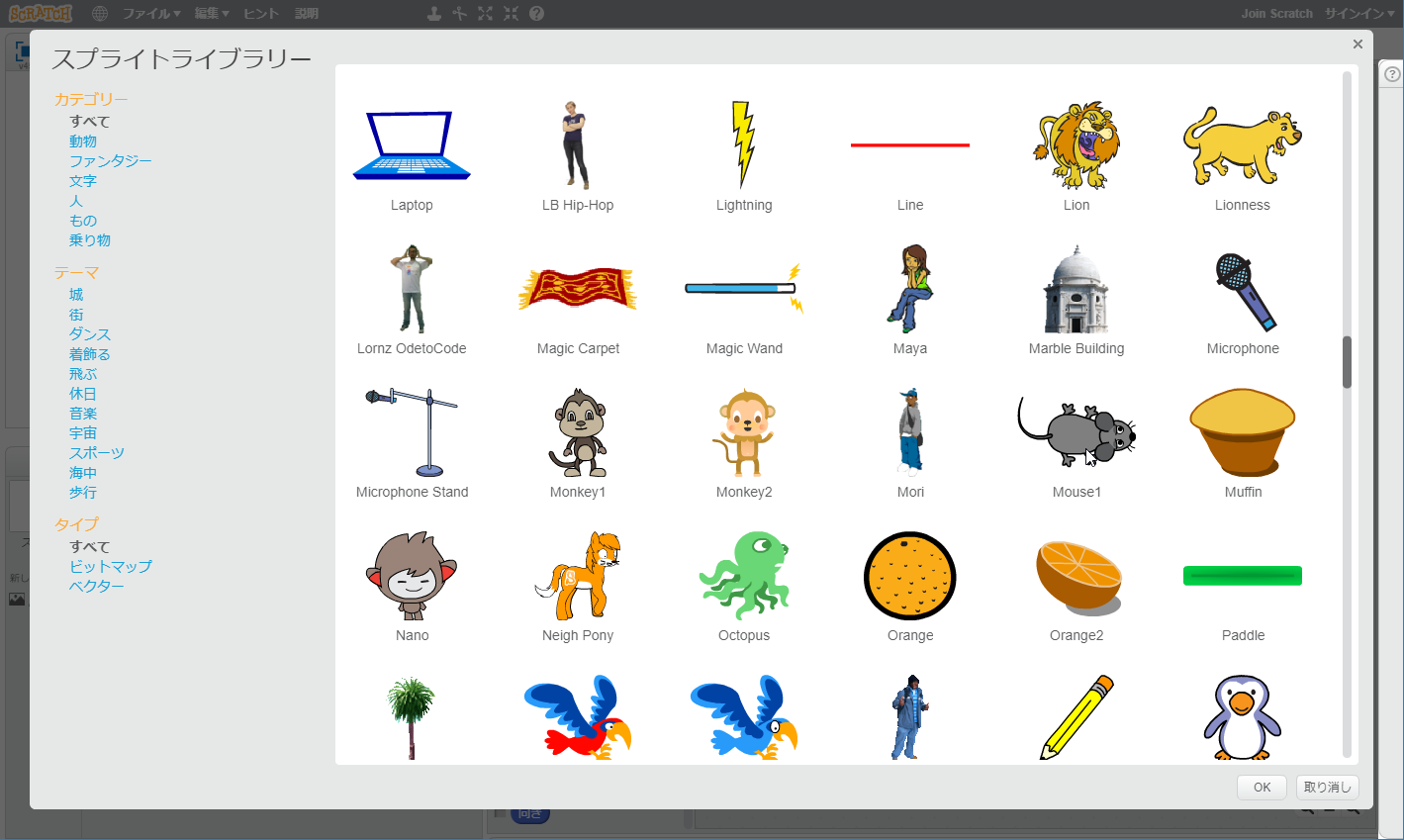Filter by 動物 category
This screenshot has height=840, width=1404.
(83, 141)
